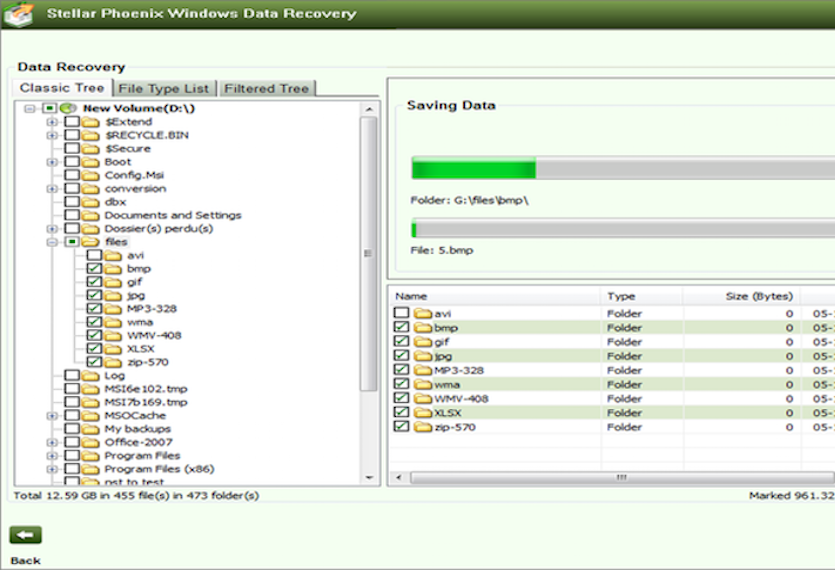Image resolution: width=835 pixels, height=570 pixels.
Task: Expand the Dossier(s) perdu(s) node
Action: [52, 229]
